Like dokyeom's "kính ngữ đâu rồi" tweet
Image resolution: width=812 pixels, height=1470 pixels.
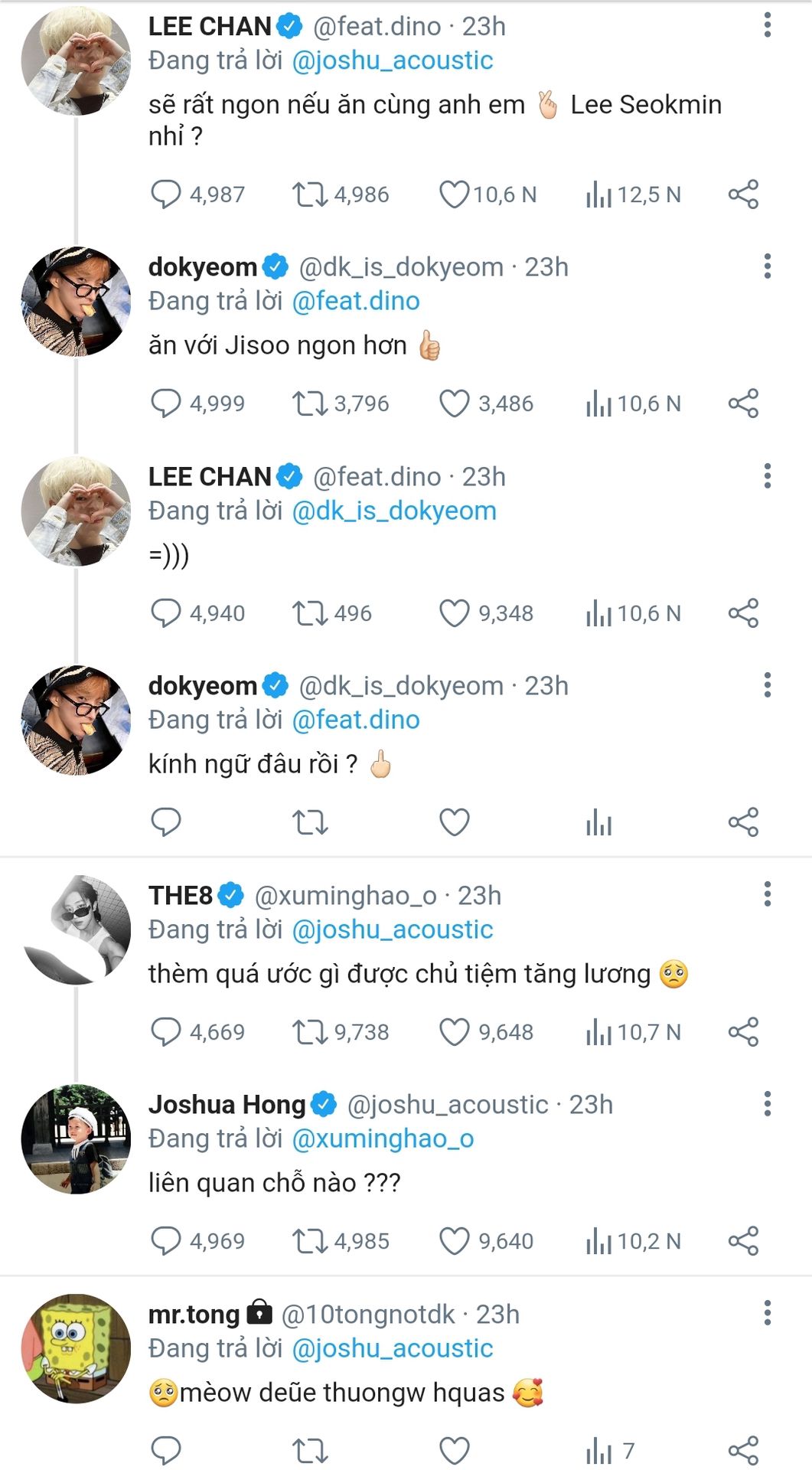click(x=454, y=822)
